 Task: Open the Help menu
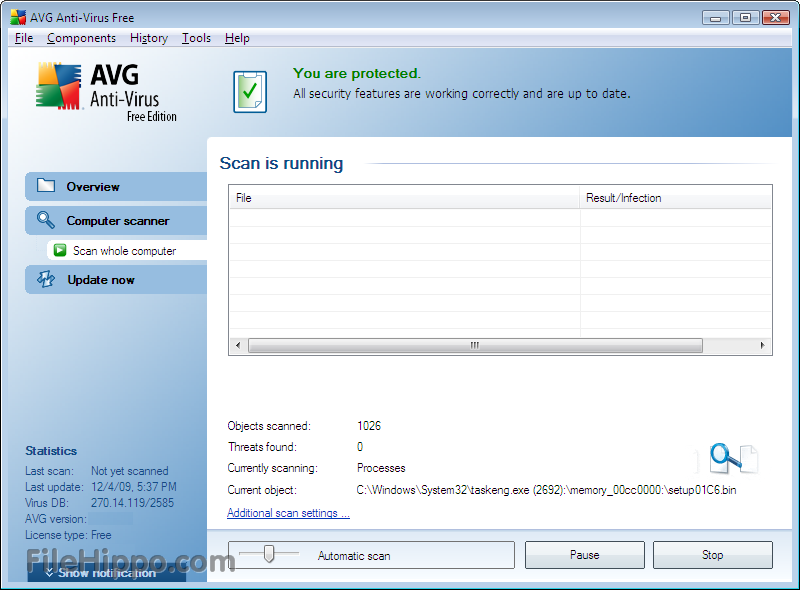point(237,38)
